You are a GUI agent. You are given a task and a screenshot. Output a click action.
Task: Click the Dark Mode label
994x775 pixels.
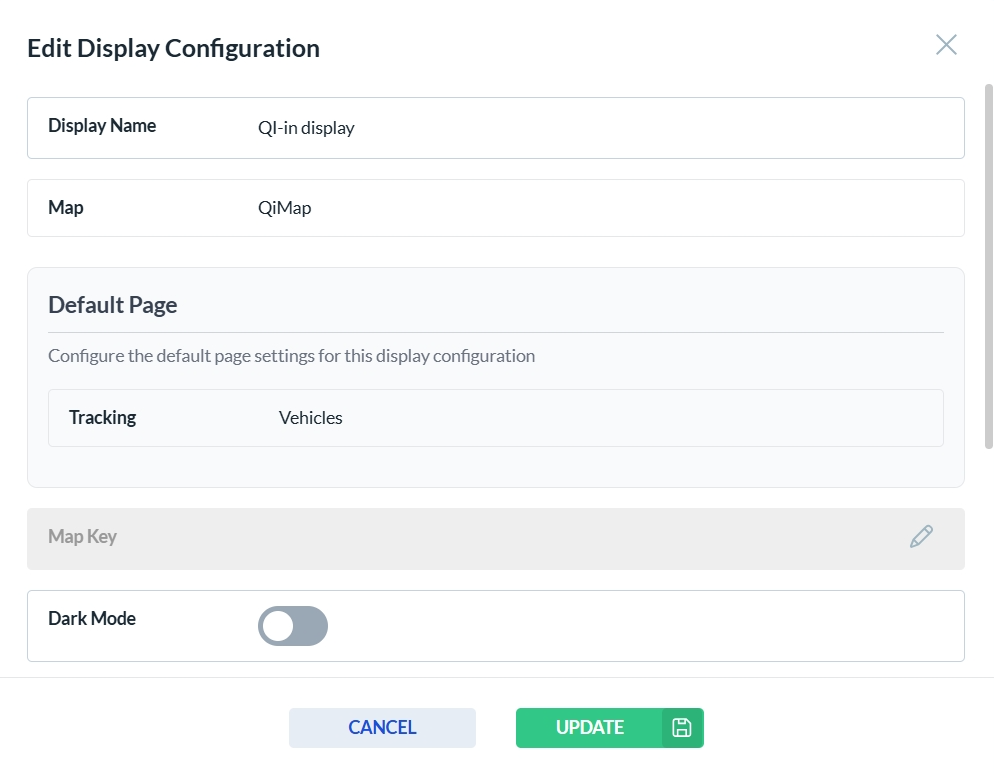tap(92, 619)
